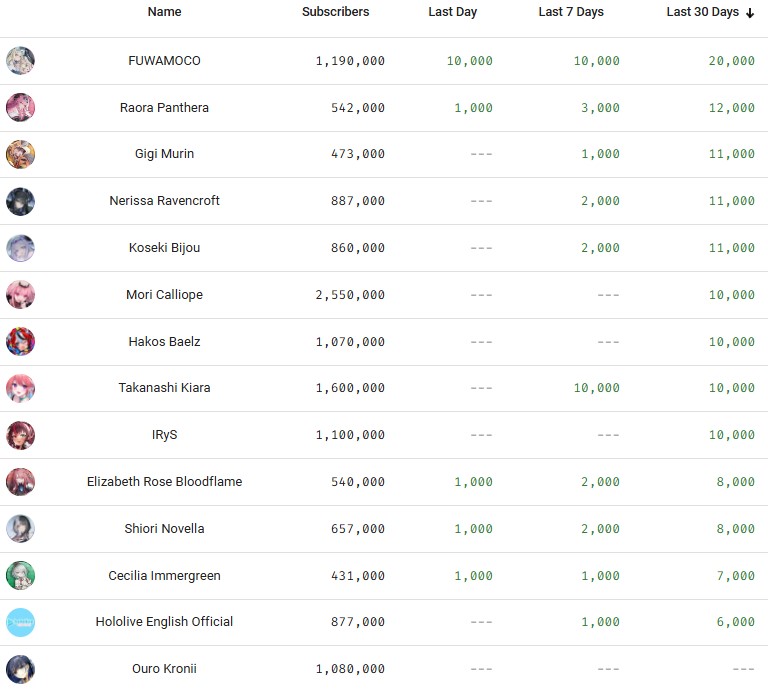Screen dimensions: 768x691
Task: Click FUWAMOCO's avatar icon
Action: [20, 61]
